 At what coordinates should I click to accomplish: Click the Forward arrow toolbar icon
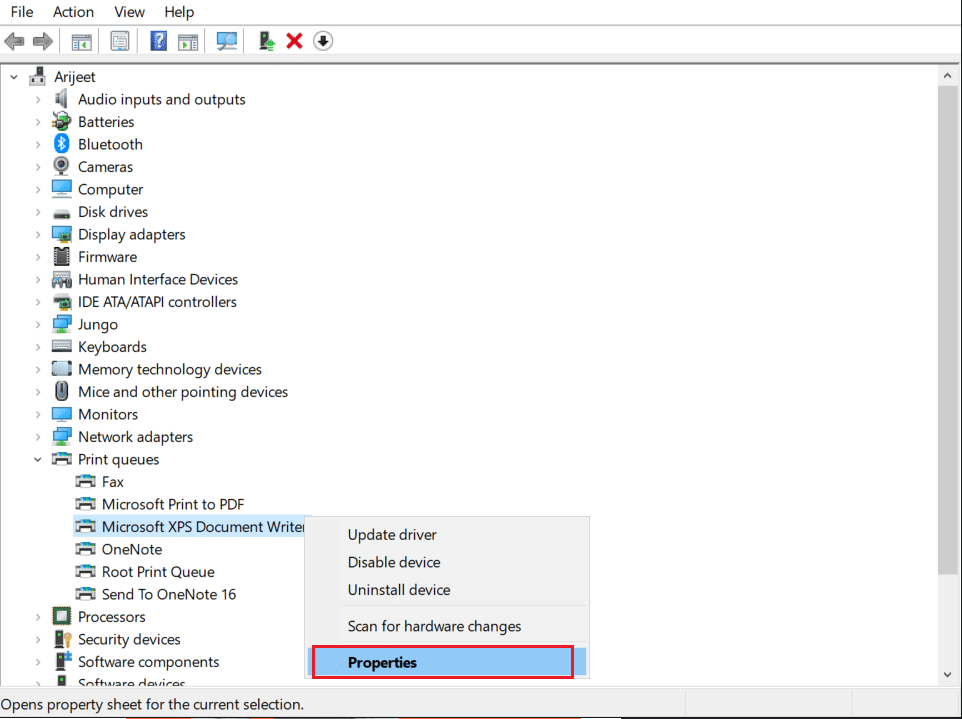(x=42, y=42)
